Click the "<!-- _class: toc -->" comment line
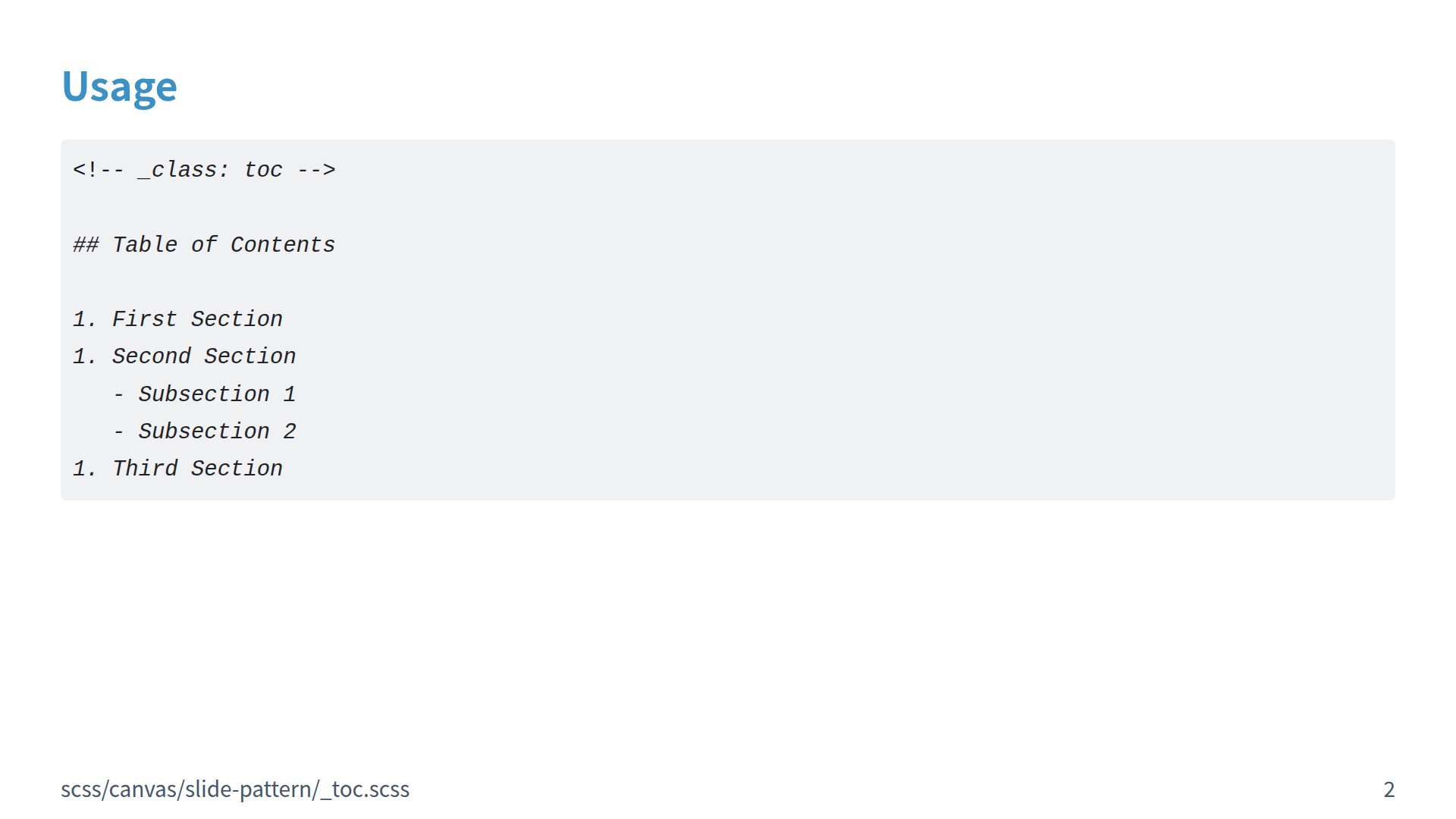This screenshot has height=819, width=1456. [x=204, y=170]
